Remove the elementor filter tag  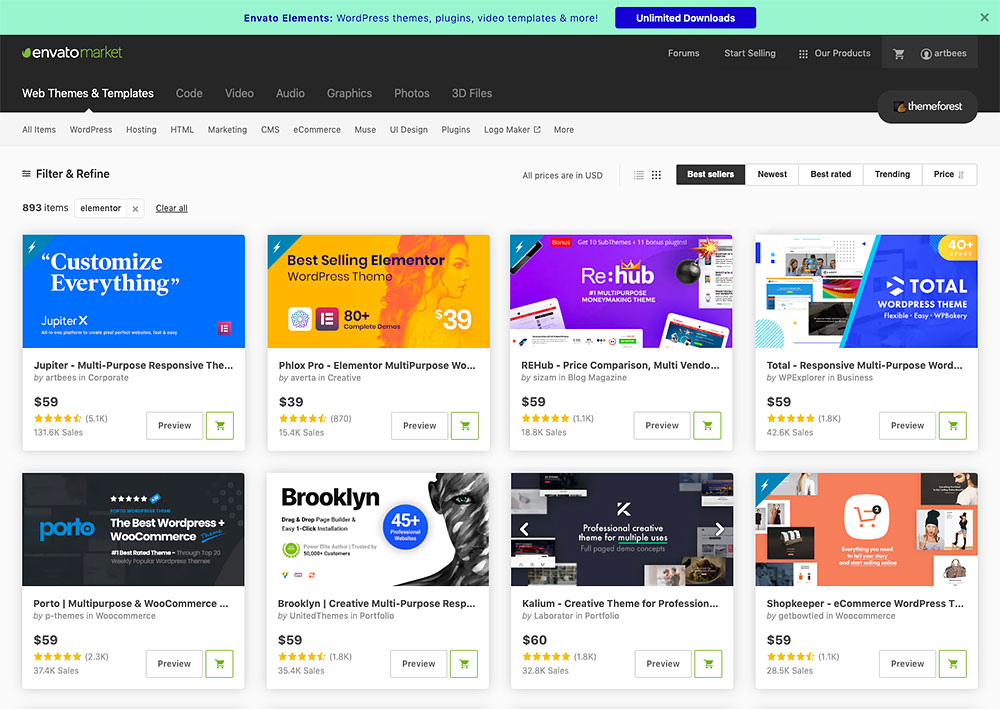pos(135,208)
